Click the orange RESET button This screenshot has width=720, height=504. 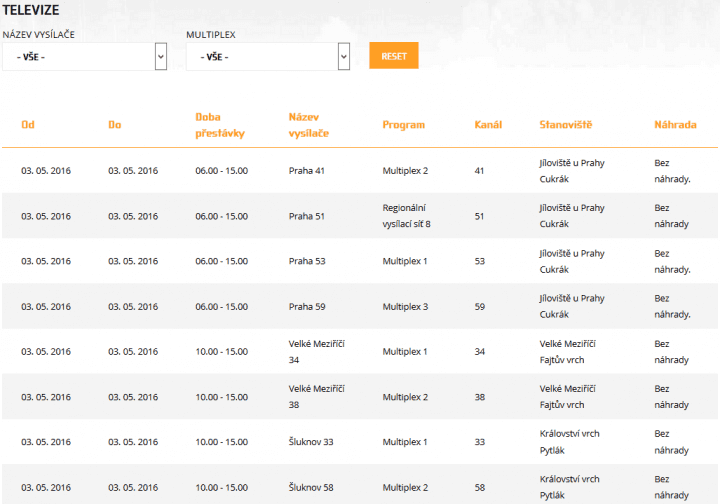[394, 56]
